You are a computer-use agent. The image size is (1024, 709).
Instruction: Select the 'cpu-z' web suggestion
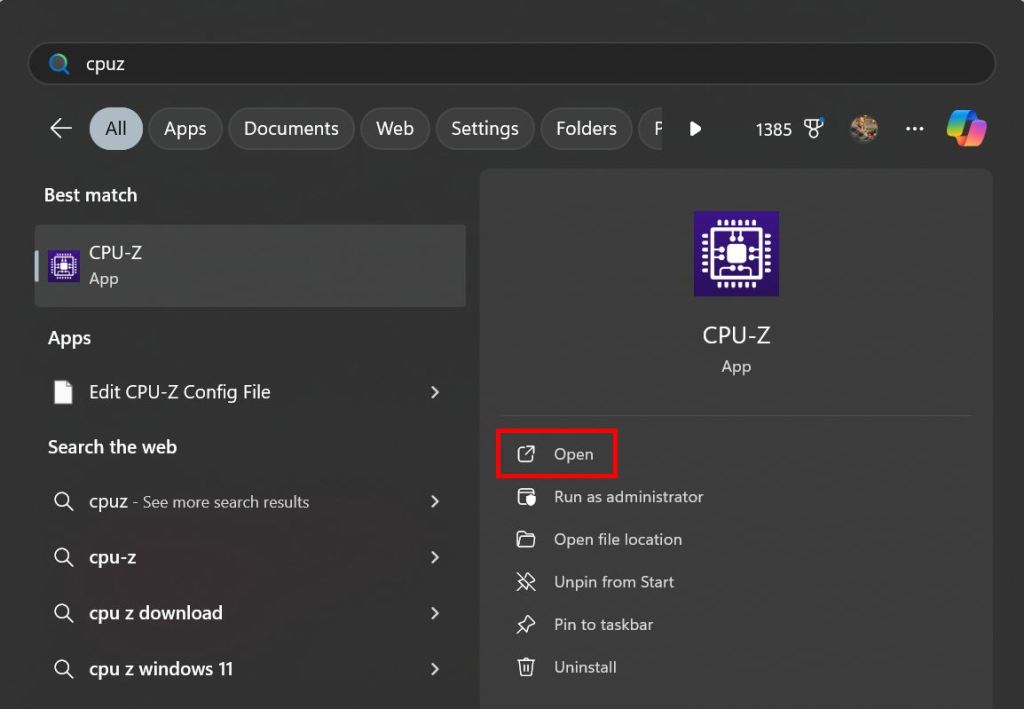click(250, 557)
